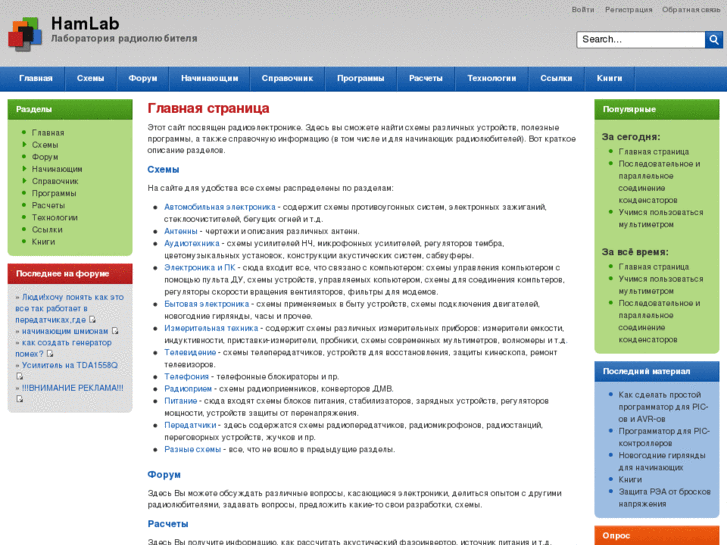Select Расчеты in the Разделы sidebar
Viewport: 727px width, 545px height.
point(48,205)
